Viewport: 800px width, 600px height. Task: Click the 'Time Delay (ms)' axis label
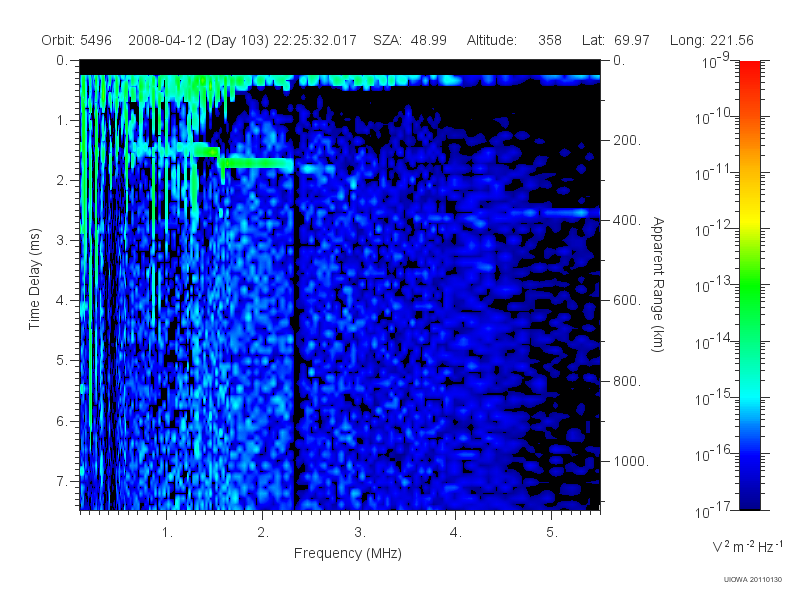click(x=34, y=279)
